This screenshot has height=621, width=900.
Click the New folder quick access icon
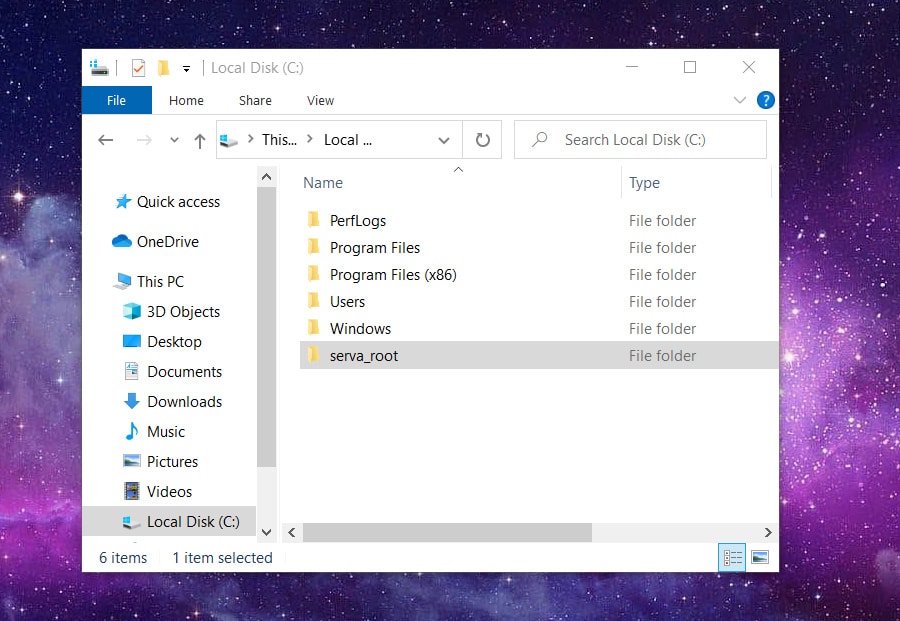(164, 68)
